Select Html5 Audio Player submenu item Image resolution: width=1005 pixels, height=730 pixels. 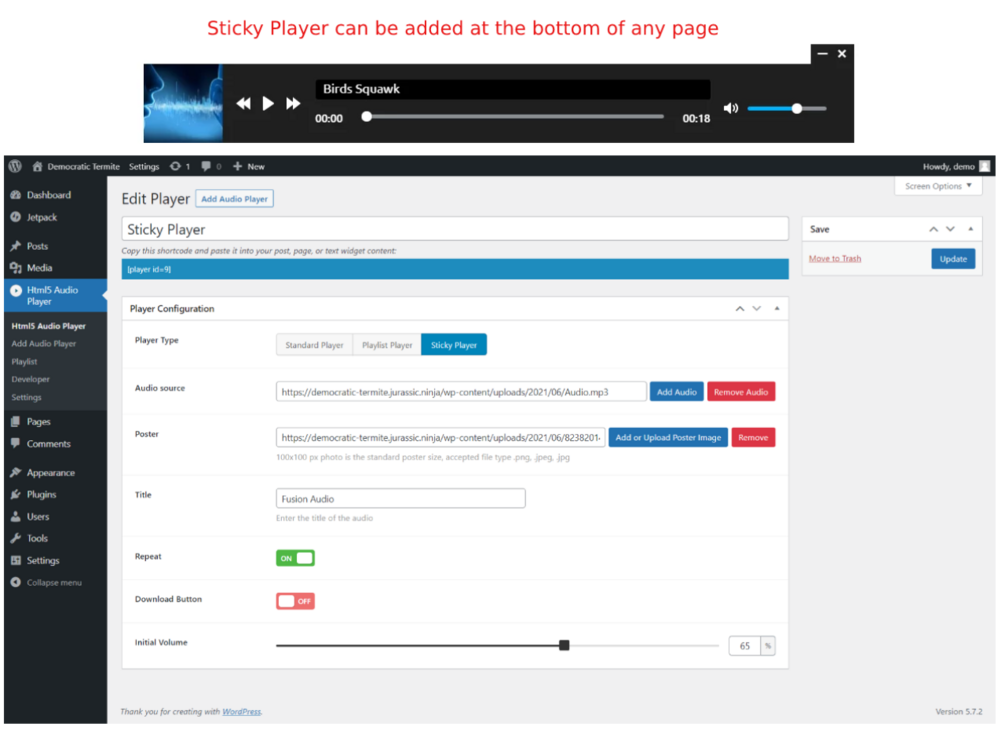(48, 326)
